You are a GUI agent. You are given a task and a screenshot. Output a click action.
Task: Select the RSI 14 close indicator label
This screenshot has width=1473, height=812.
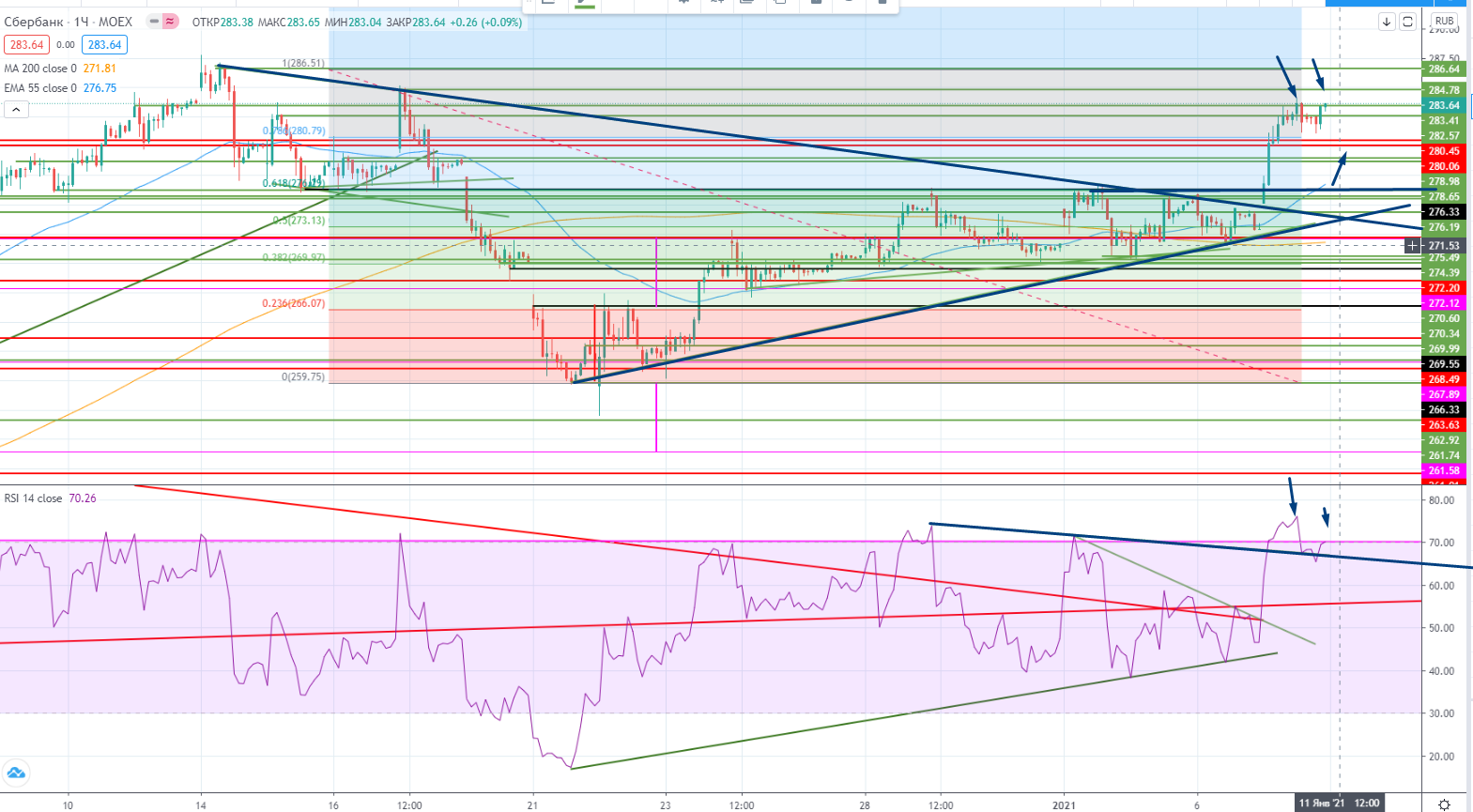click(34, 498)
